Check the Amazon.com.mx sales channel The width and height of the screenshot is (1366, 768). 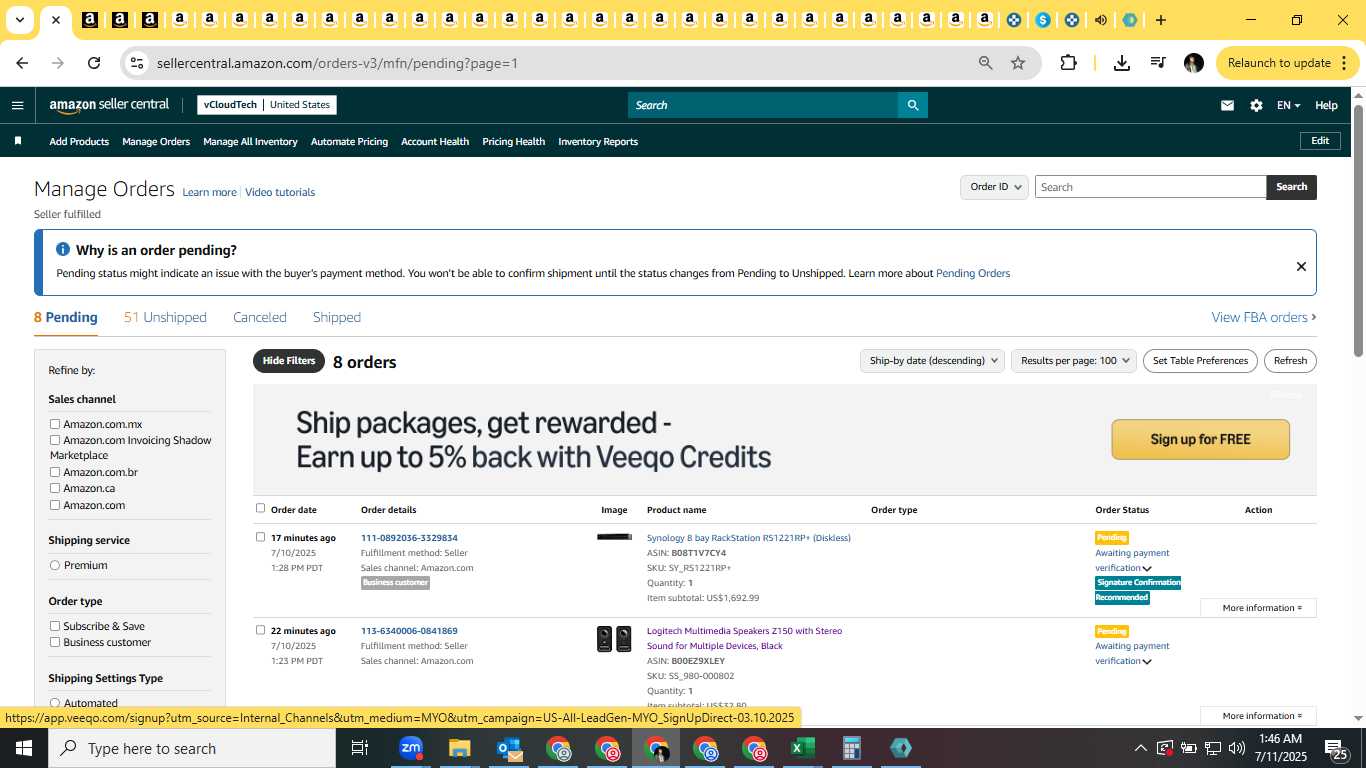click(x=55, y=424)
